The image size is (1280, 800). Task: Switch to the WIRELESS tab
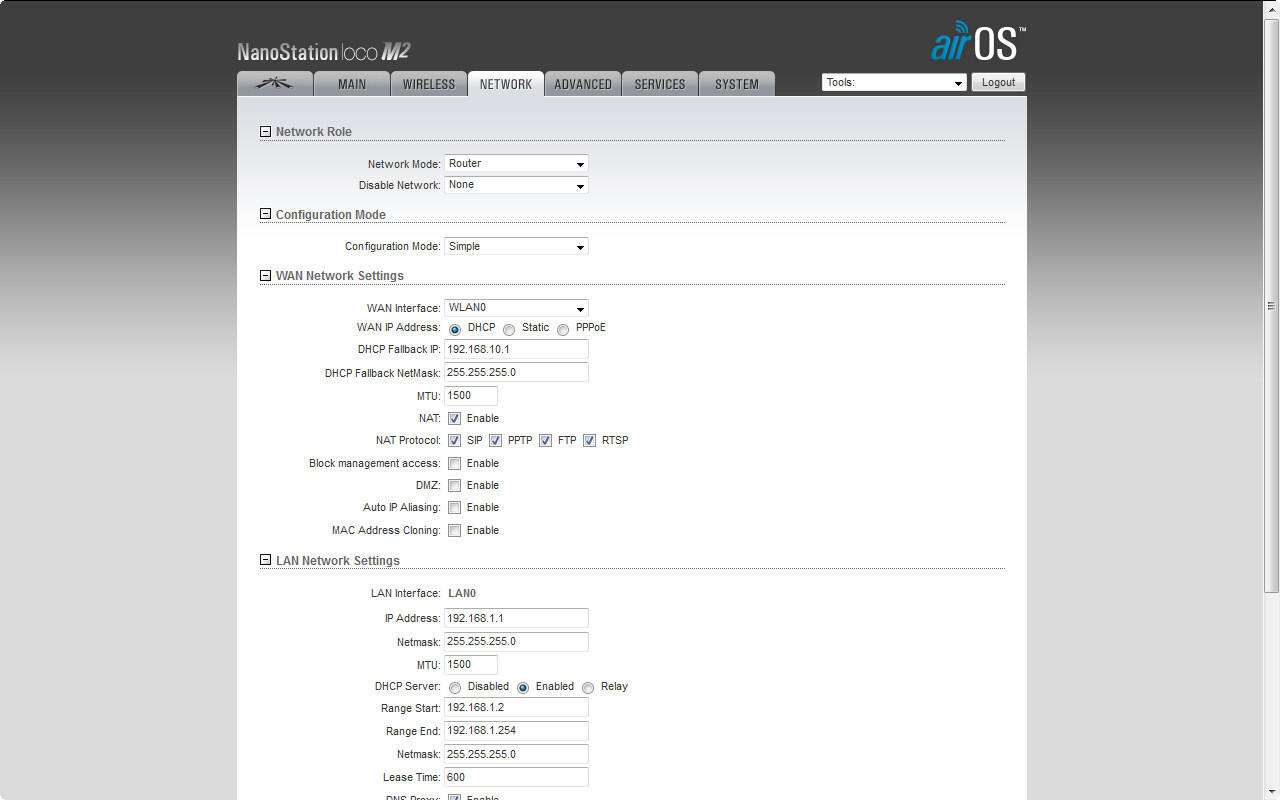click(x=428, y=84)
